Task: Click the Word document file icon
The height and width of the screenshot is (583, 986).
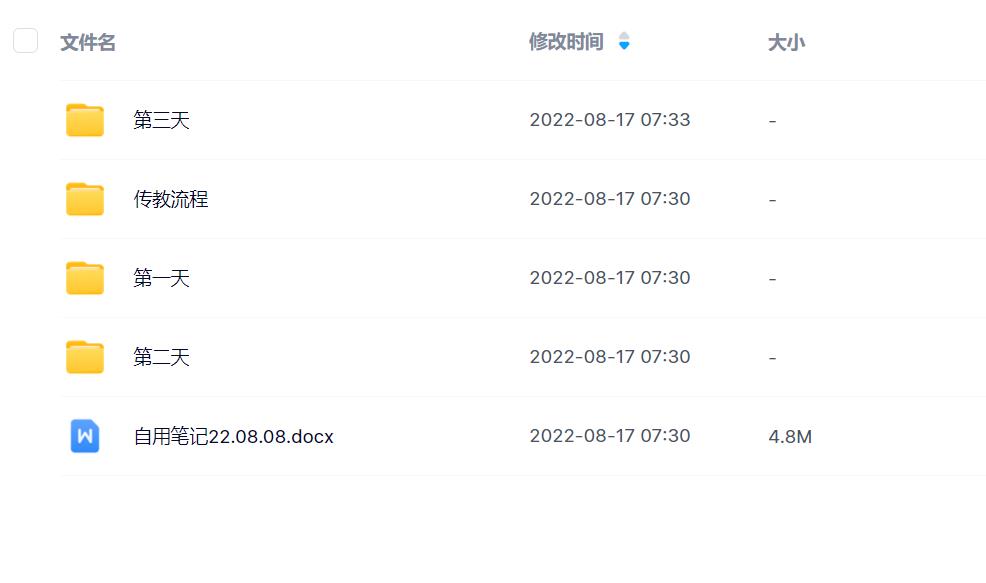Action: [x=85, y=436]
